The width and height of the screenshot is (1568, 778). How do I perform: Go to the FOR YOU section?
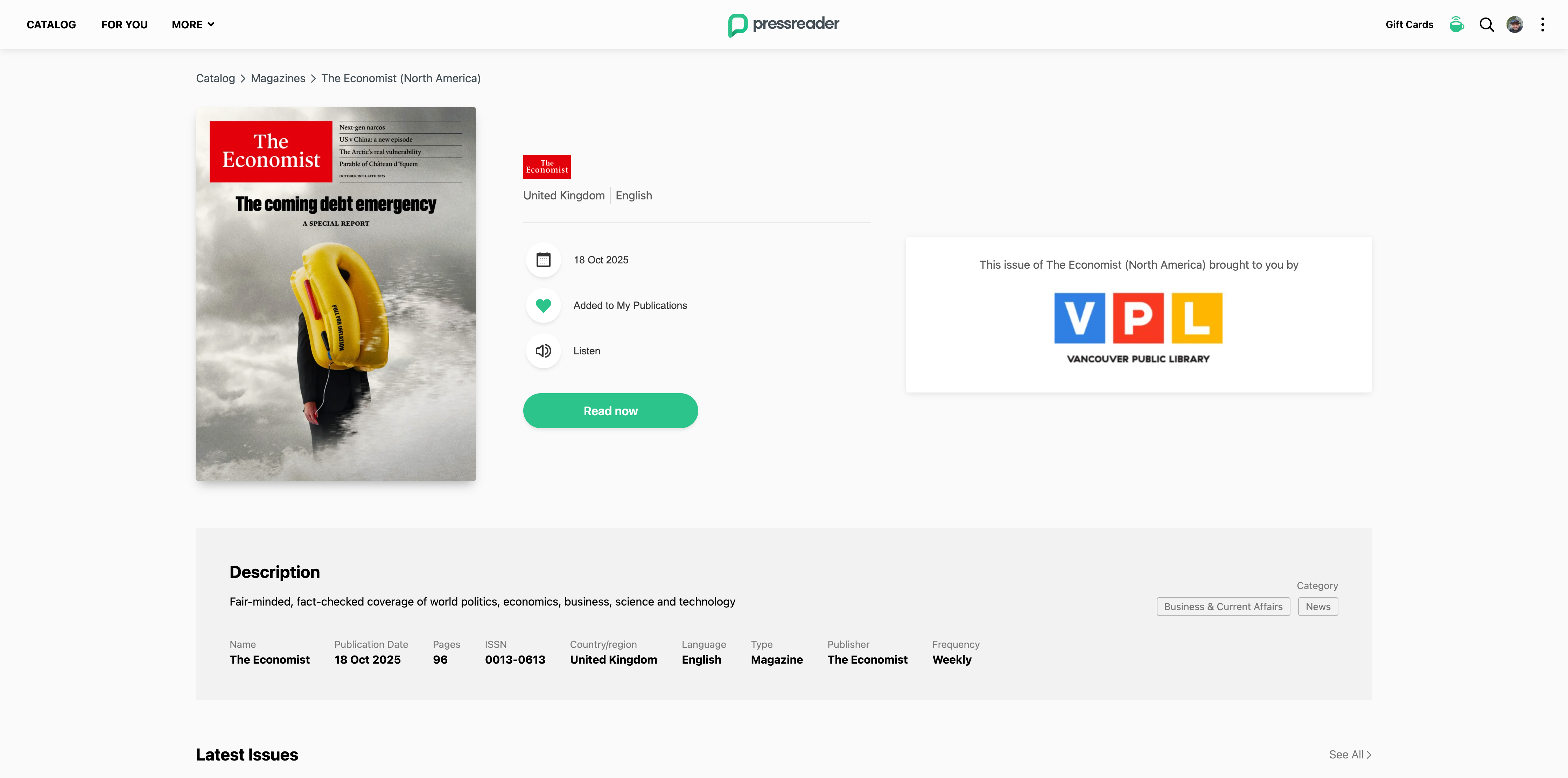tap(124, 24)
